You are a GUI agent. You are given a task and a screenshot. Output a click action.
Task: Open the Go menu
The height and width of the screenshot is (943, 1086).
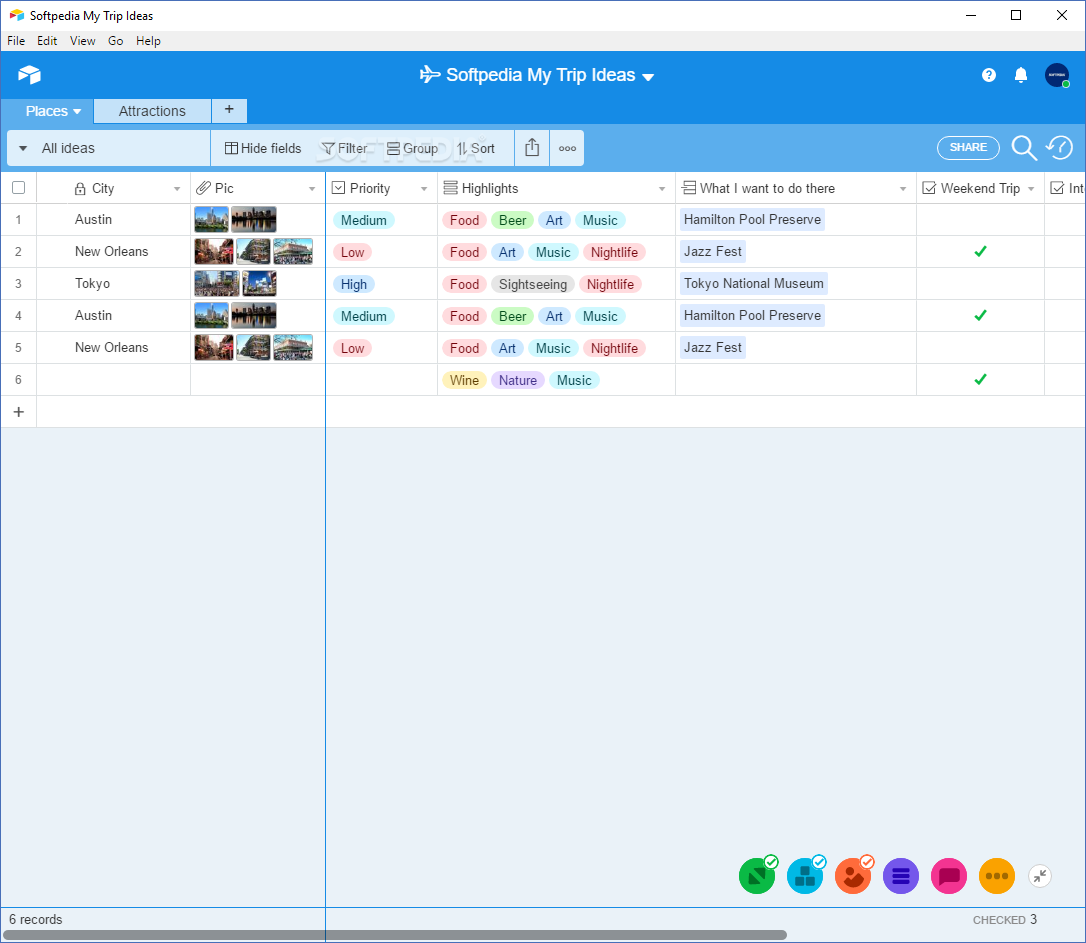pyautogui.click(x=116, y=41)
